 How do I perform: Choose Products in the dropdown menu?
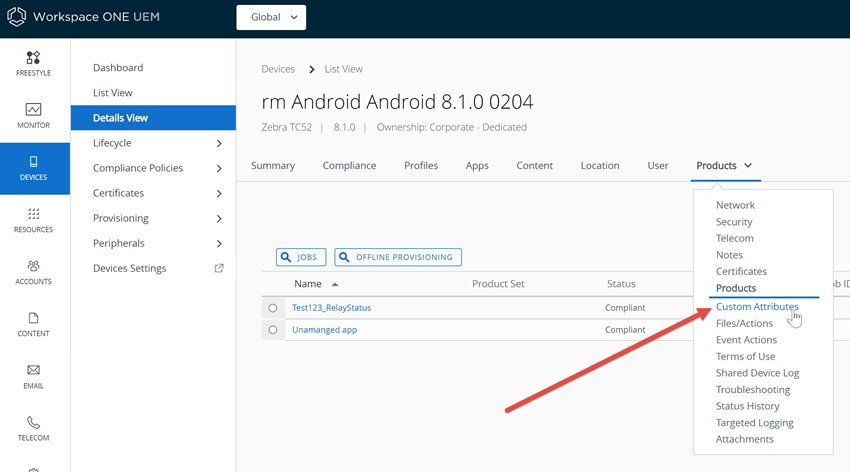736,288
